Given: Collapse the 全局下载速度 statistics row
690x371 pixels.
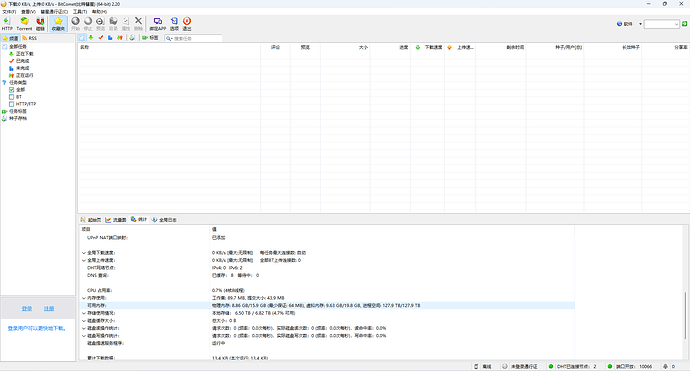Looking at the screenshot, I should 84,253.
